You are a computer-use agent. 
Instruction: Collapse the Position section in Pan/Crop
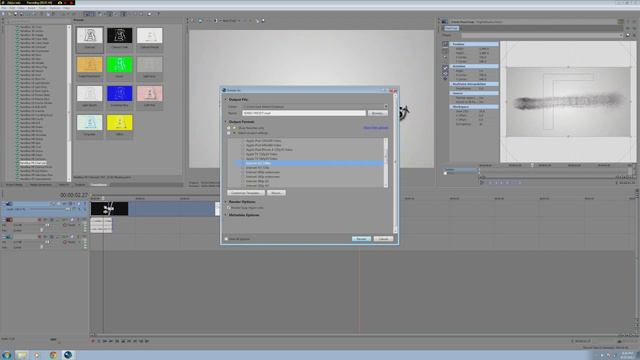point(473,44)
